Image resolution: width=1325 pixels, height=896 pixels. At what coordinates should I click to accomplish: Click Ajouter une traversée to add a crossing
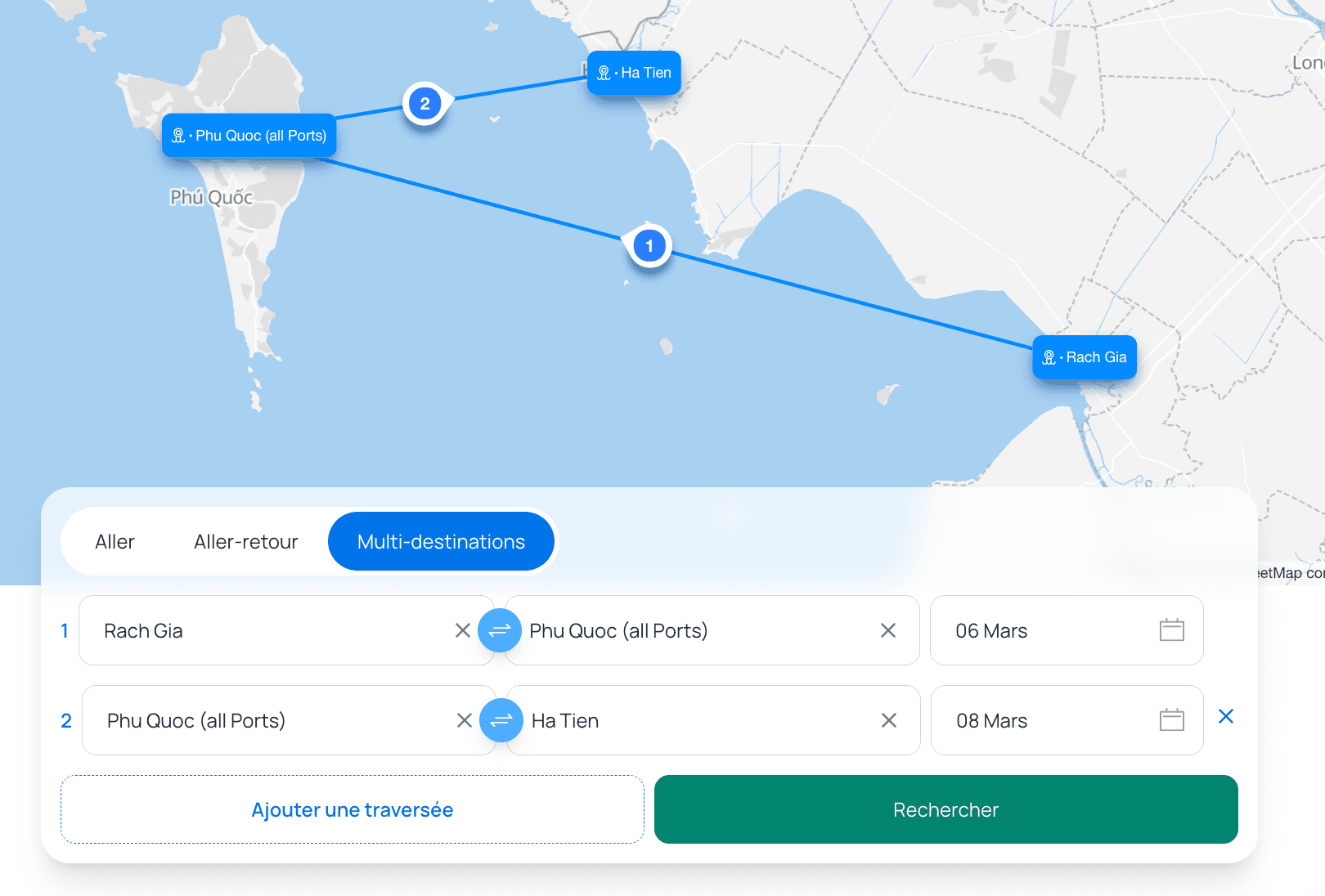click(x=352, y=809)
